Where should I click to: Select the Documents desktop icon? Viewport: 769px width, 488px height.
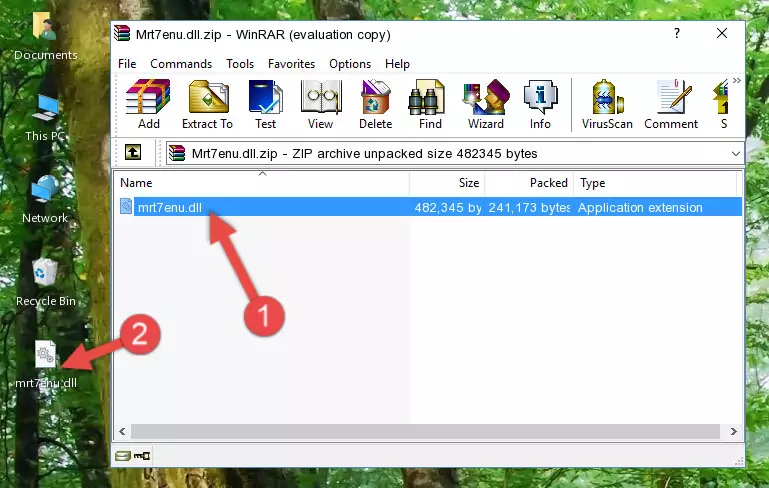(x=45, y=36)
